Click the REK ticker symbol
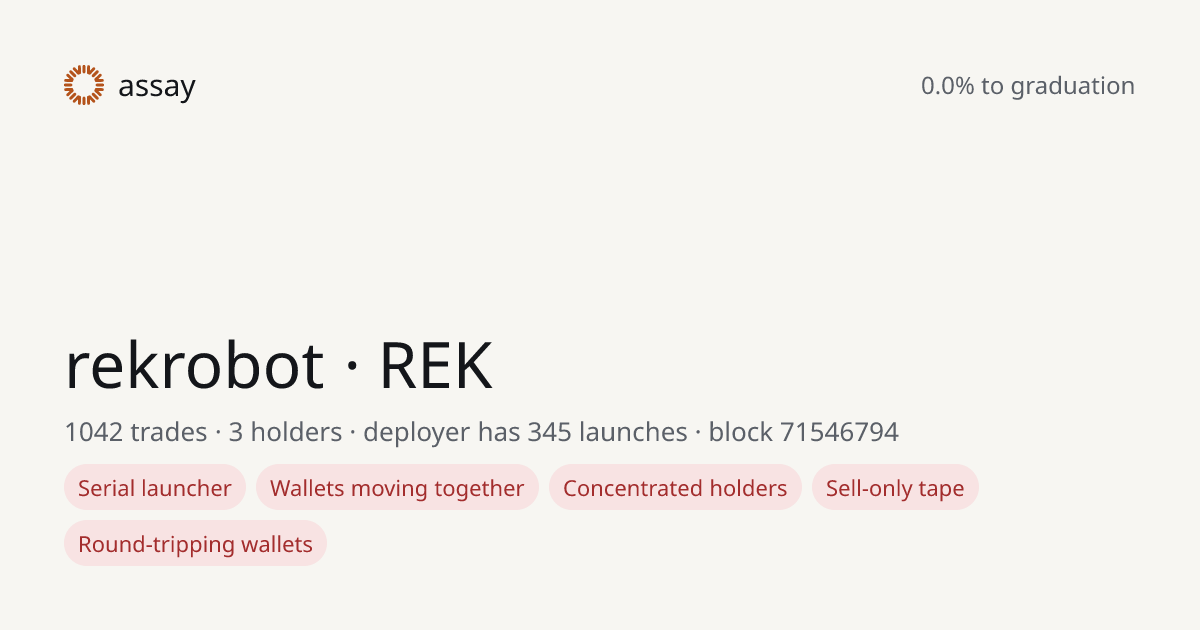This screenshot has height=630, width=1200. 436,366
